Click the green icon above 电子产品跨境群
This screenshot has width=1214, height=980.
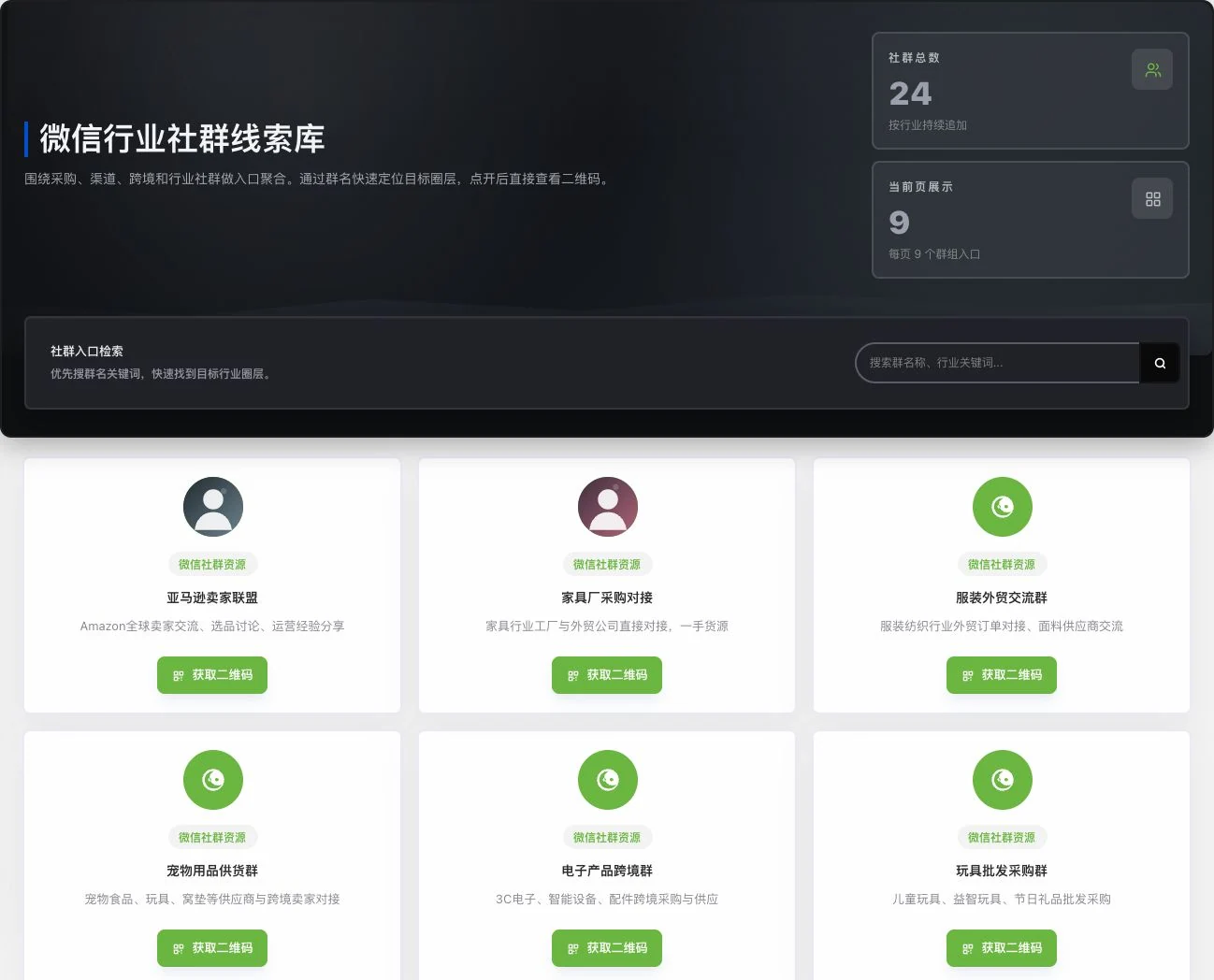608,780
